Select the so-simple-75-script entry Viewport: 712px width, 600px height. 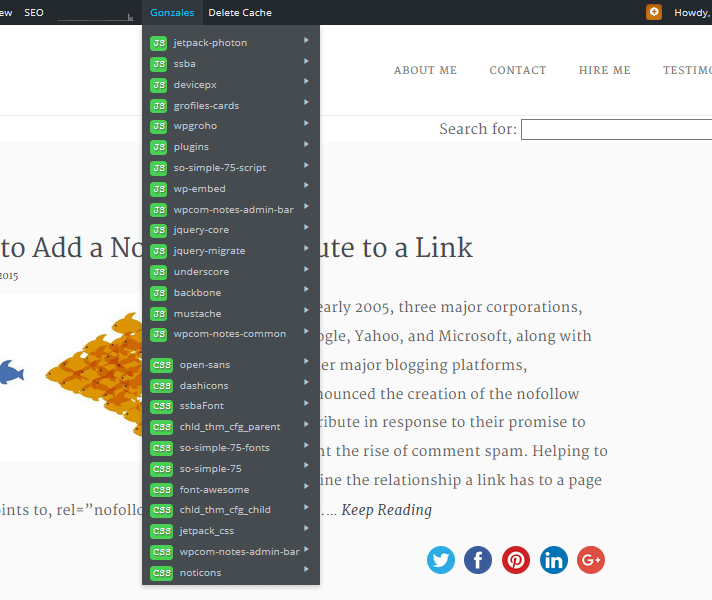(x=231, y=168)
